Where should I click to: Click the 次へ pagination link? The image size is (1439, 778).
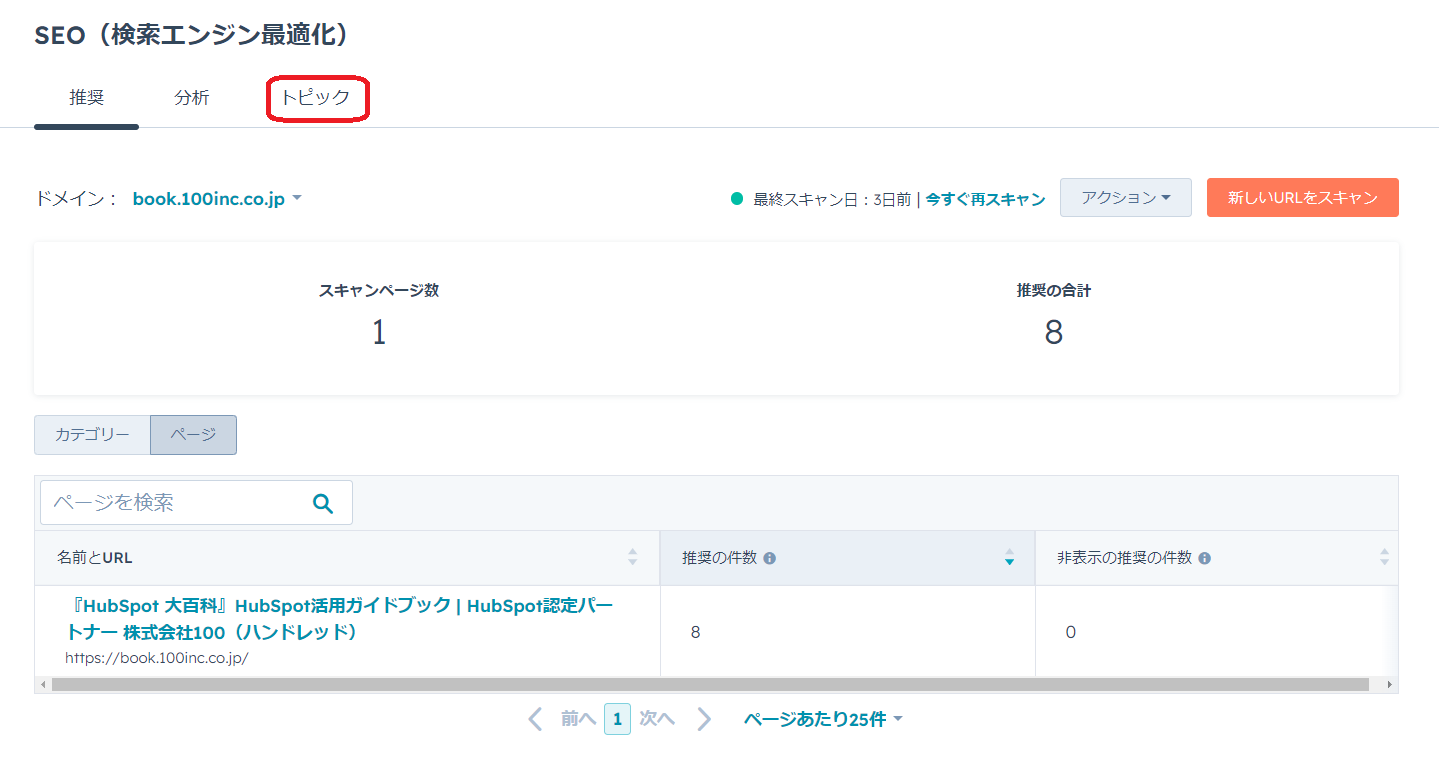tap(657, 719)
